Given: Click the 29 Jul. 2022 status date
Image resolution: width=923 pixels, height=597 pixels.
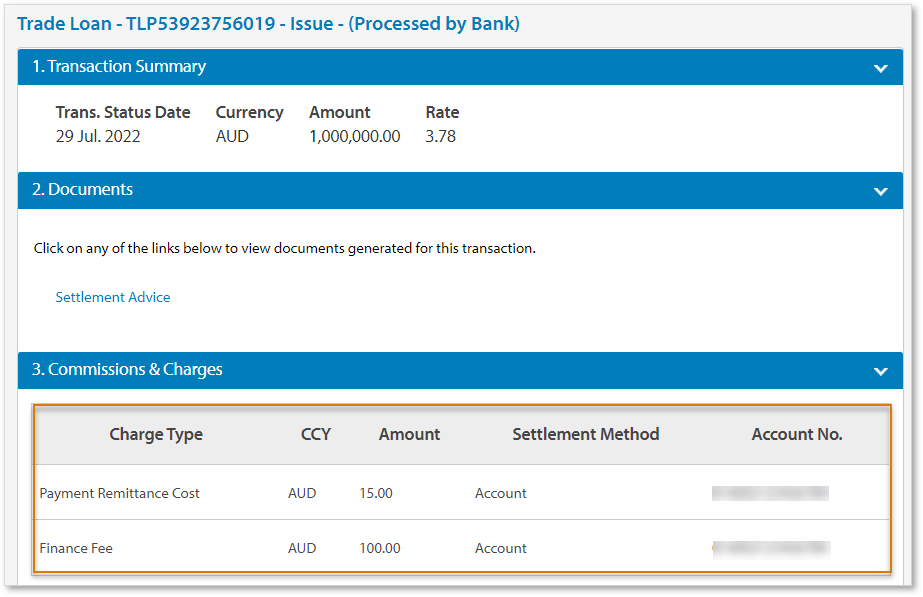Looking at the screenshot, I should tap(98, 137).
